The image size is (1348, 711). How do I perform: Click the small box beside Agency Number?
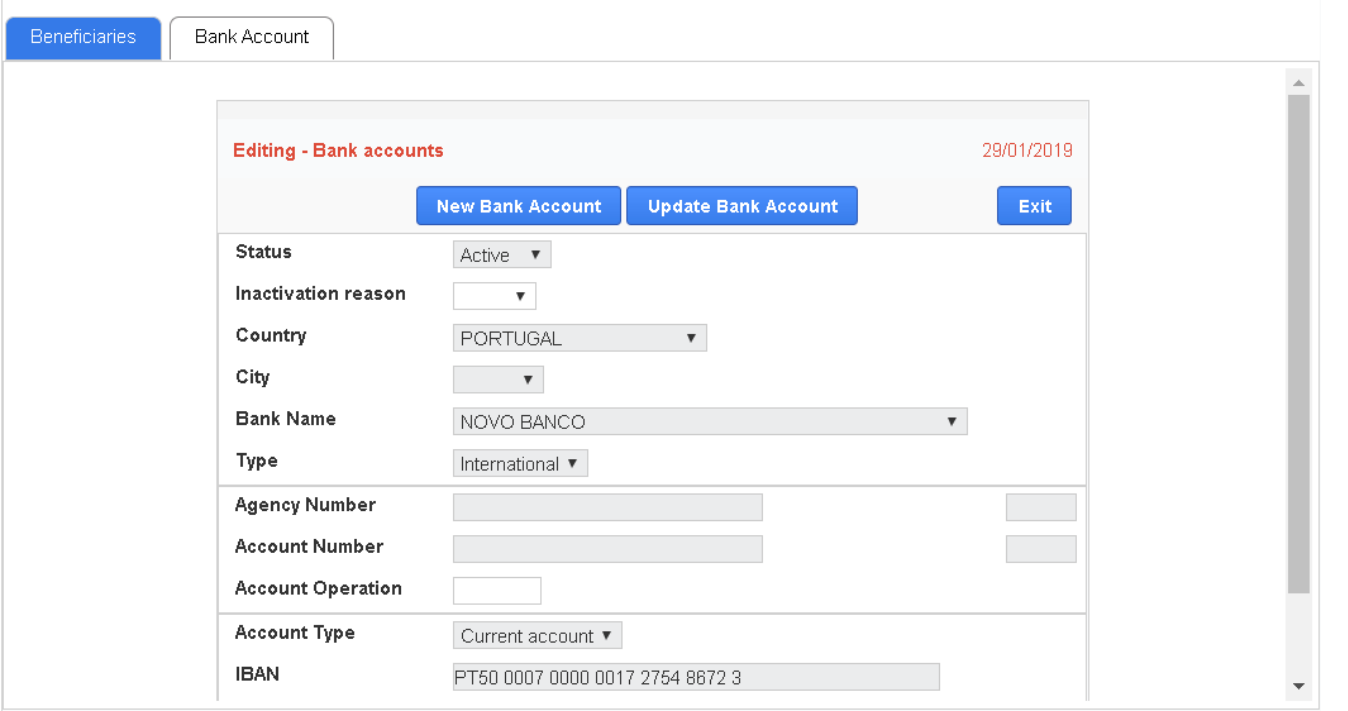pos(1040,507)
